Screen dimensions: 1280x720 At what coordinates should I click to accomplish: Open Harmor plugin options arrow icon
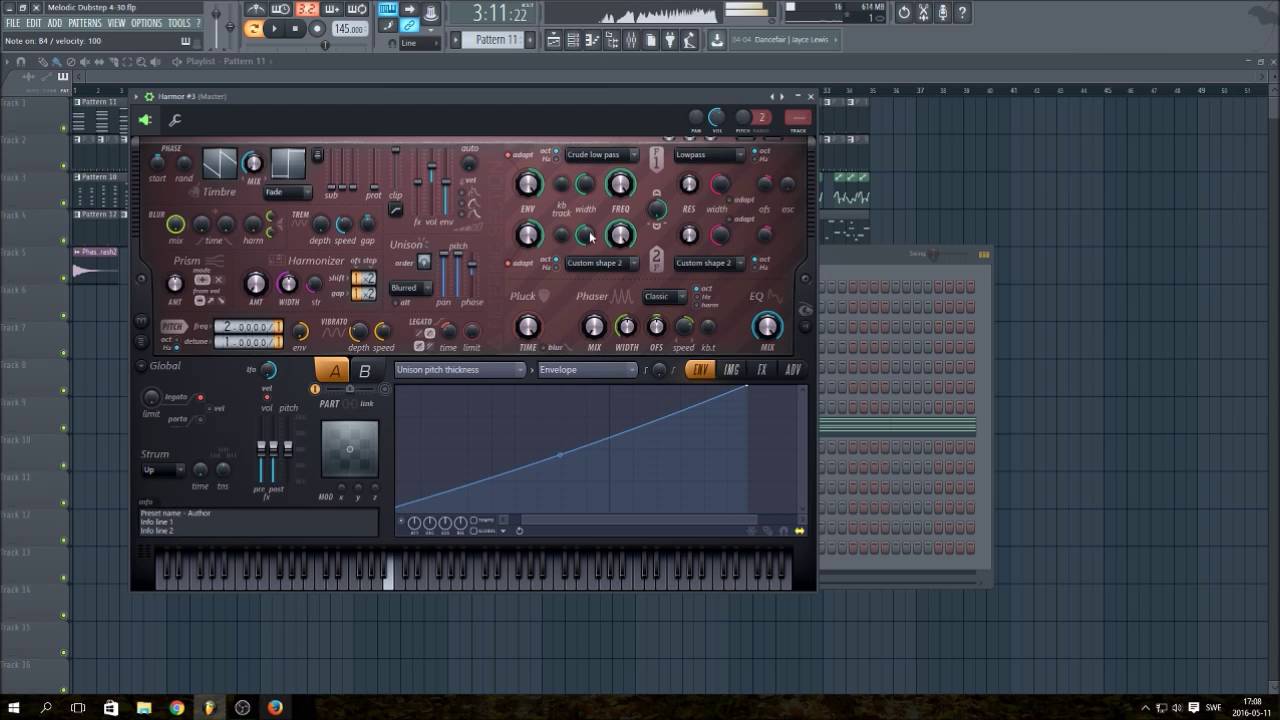click(137, 97)
